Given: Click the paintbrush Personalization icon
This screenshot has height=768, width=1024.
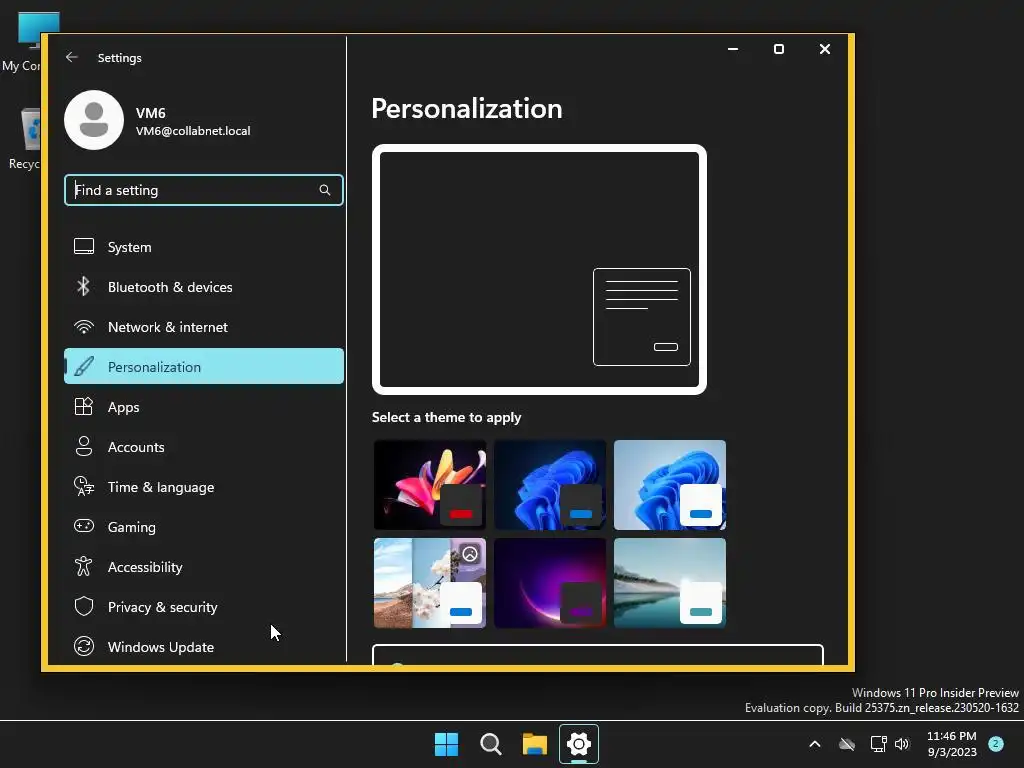Looking at the screenshot, I should click(84, 366).
